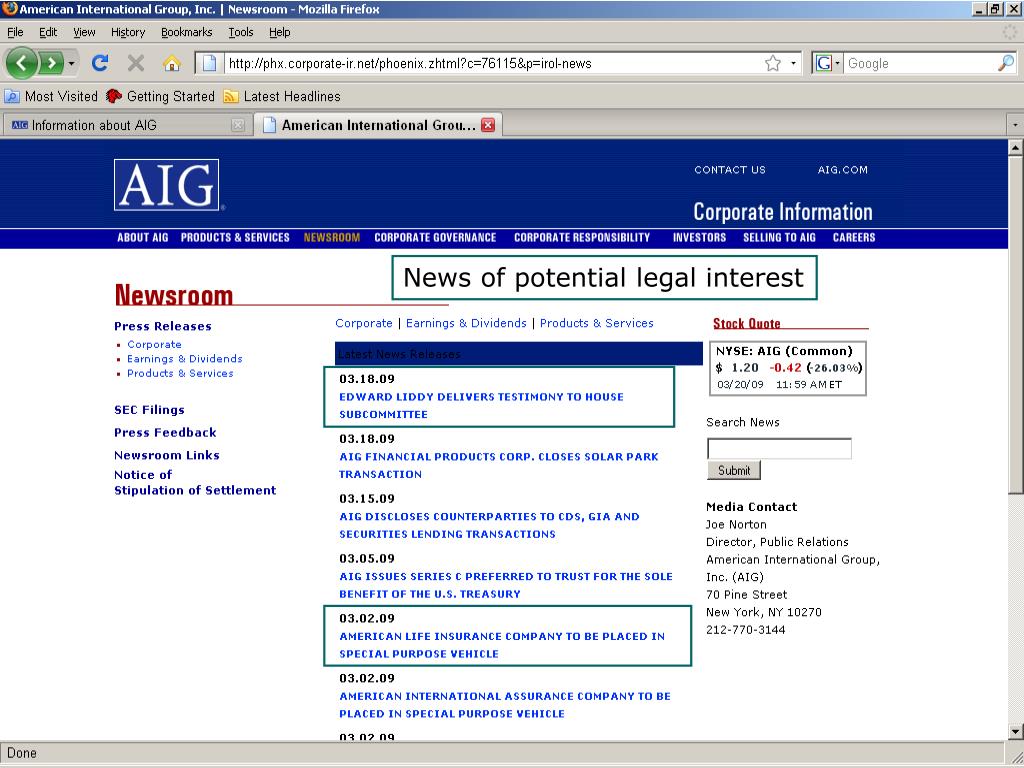
Task: Select NEWSROOM in the navigation bar
Action: click(332, 238)
